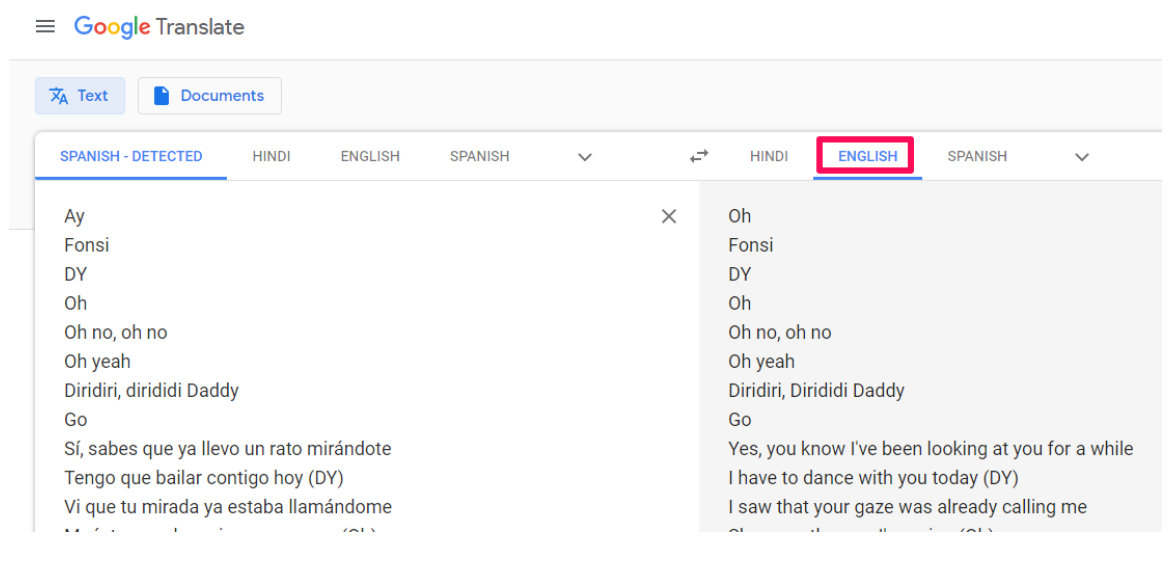Viewport: 1176px width, 572px height.
Task: Click source line 'Tengo que bailar contigo hoy (DY)'
Action: [x=204, y=478]
